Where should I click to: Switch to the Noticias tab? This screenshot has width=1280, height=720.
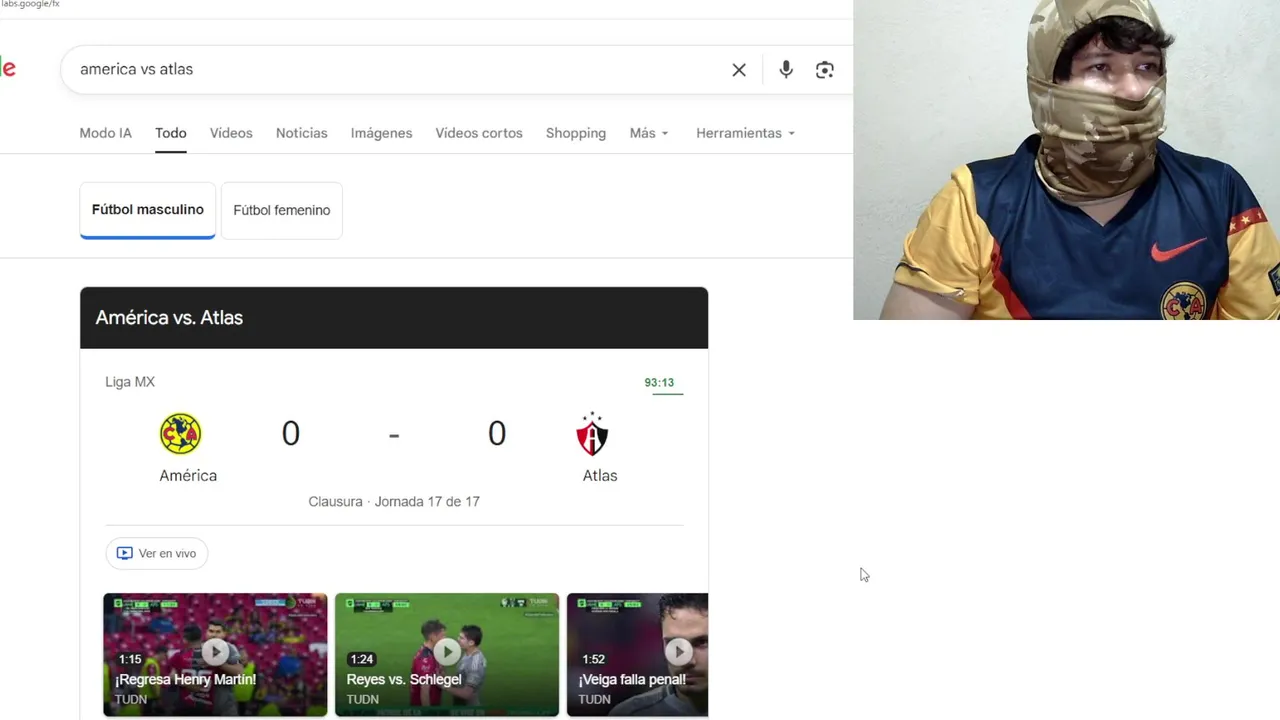coord(301,133)
